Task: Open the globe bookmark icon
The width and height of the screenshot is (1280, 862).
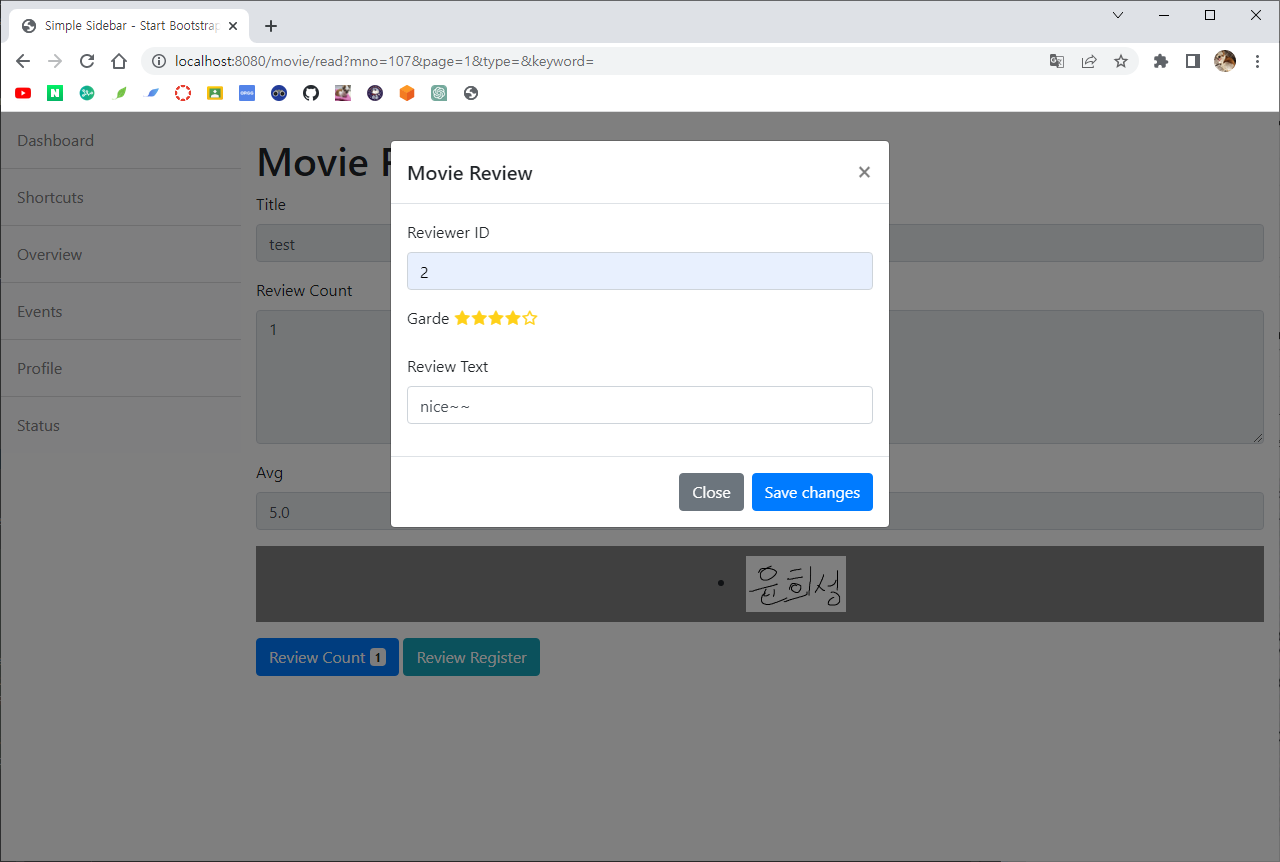Action: (x=471, y=93)
